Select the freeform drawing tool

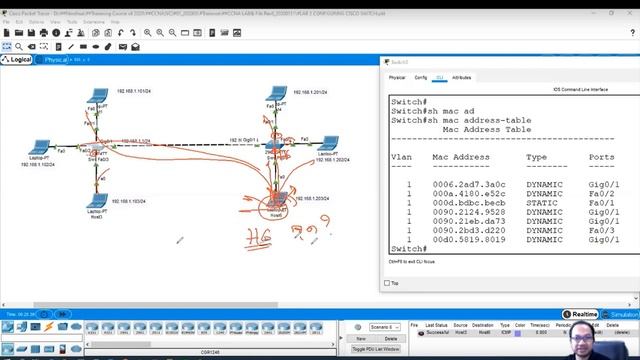[x=108, y=47]
